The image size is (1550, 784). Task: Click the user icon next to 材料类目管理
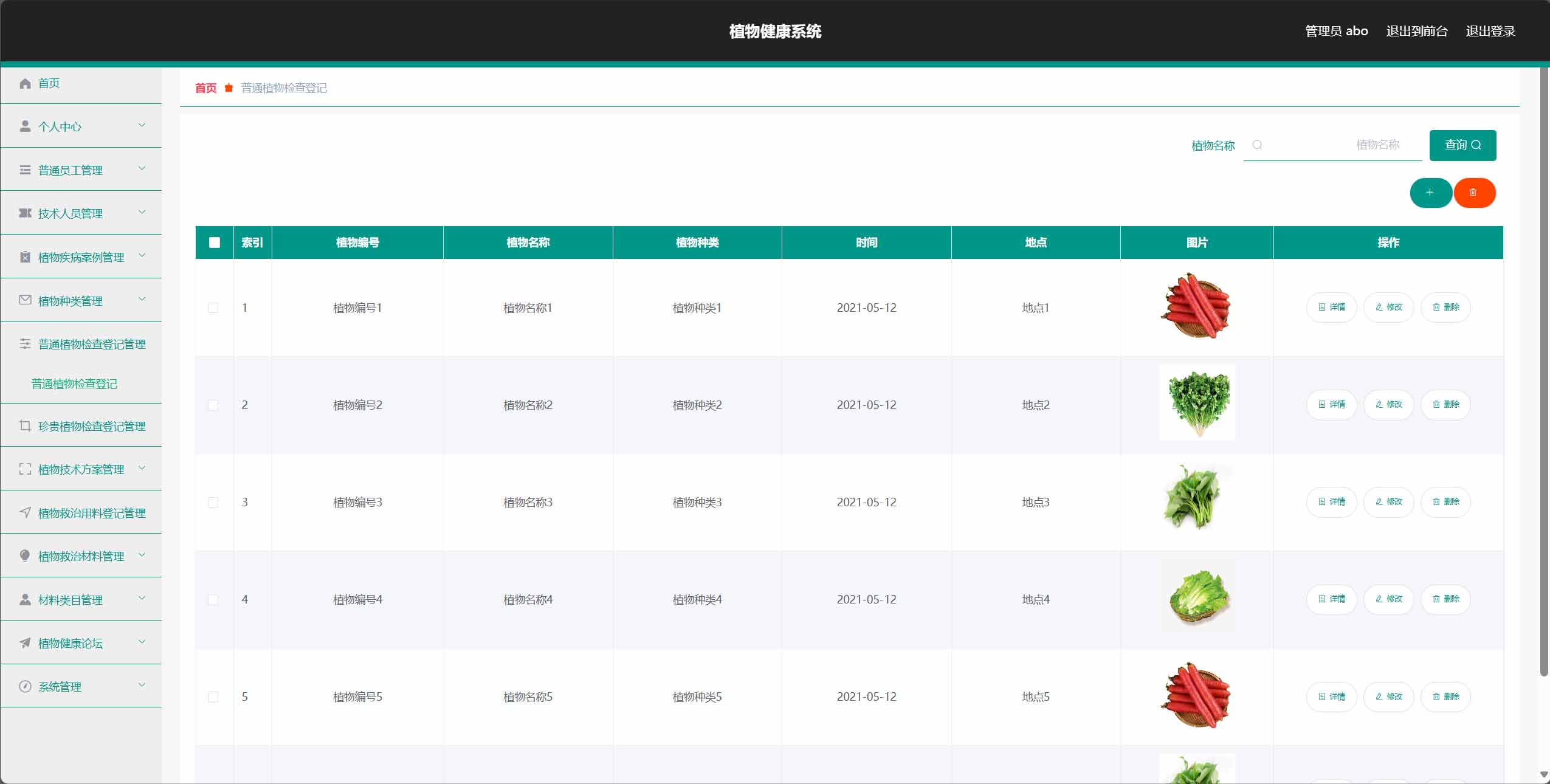(x=25, y=599)
